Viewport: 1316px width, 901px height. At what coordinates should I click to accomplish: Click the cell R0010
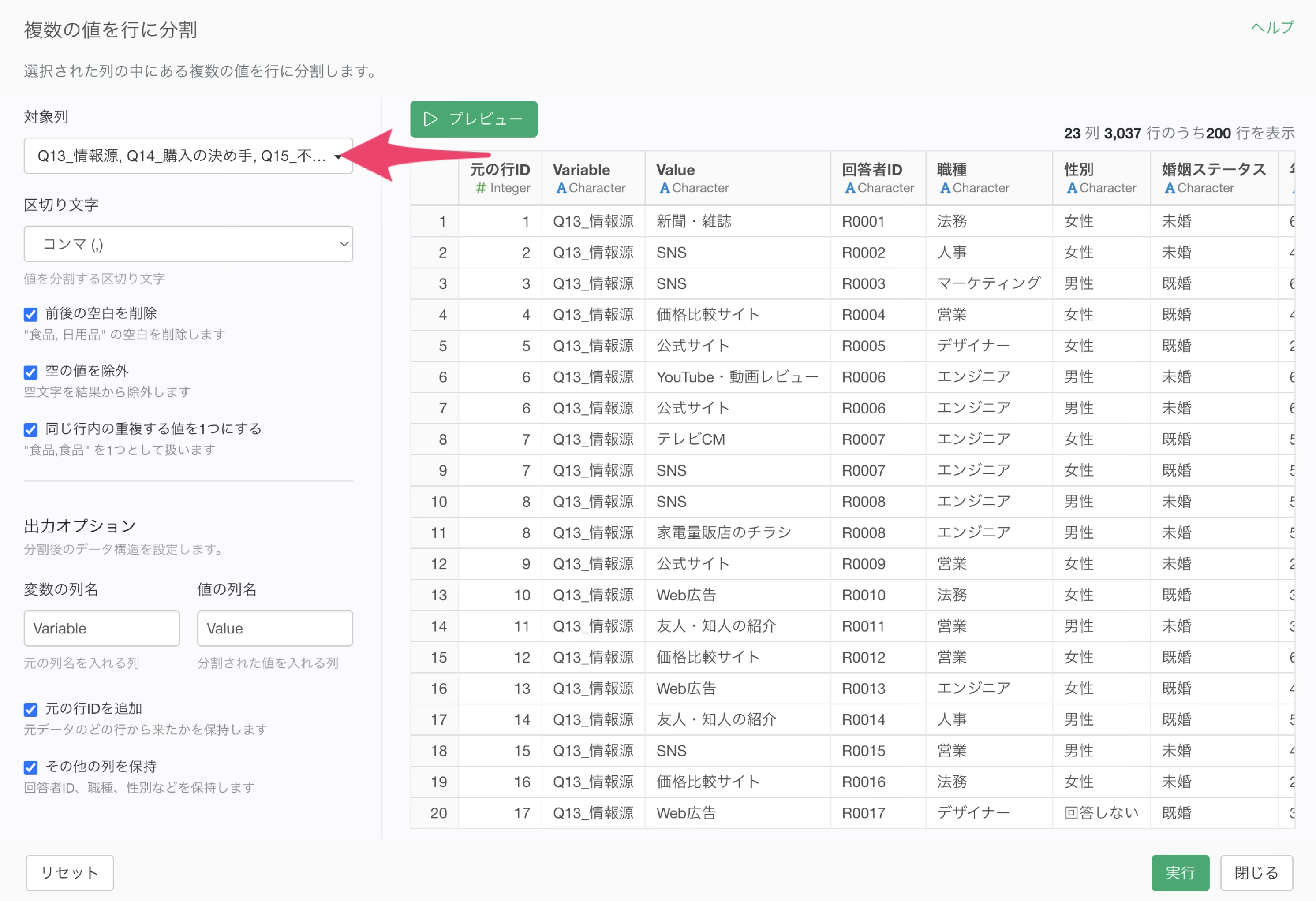coord(878,595)
